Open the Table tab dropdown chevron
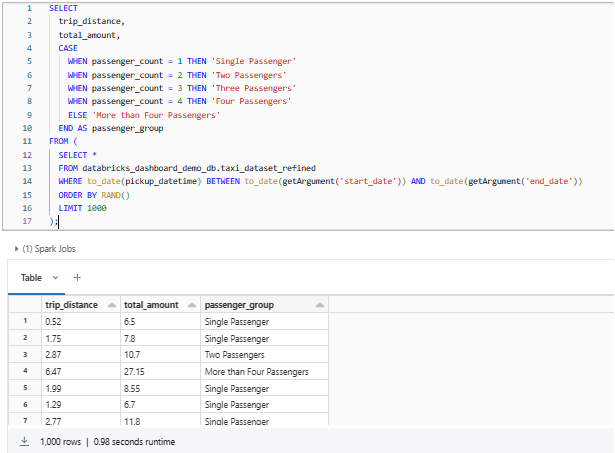 point(56,277)
